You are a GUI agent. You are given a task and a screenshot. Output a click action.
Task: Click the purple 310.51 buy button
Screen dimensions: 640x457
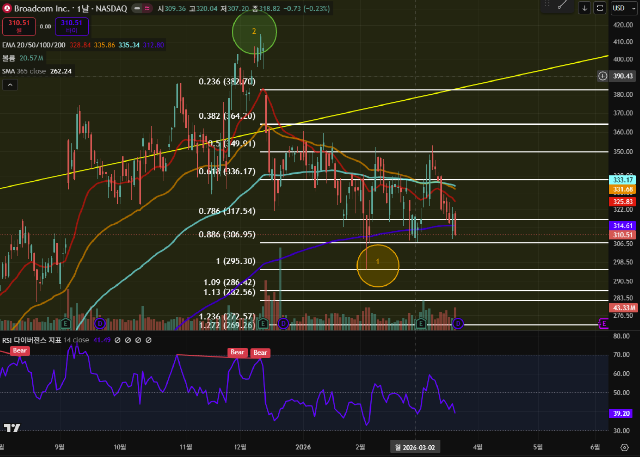(x=72, y=27)
